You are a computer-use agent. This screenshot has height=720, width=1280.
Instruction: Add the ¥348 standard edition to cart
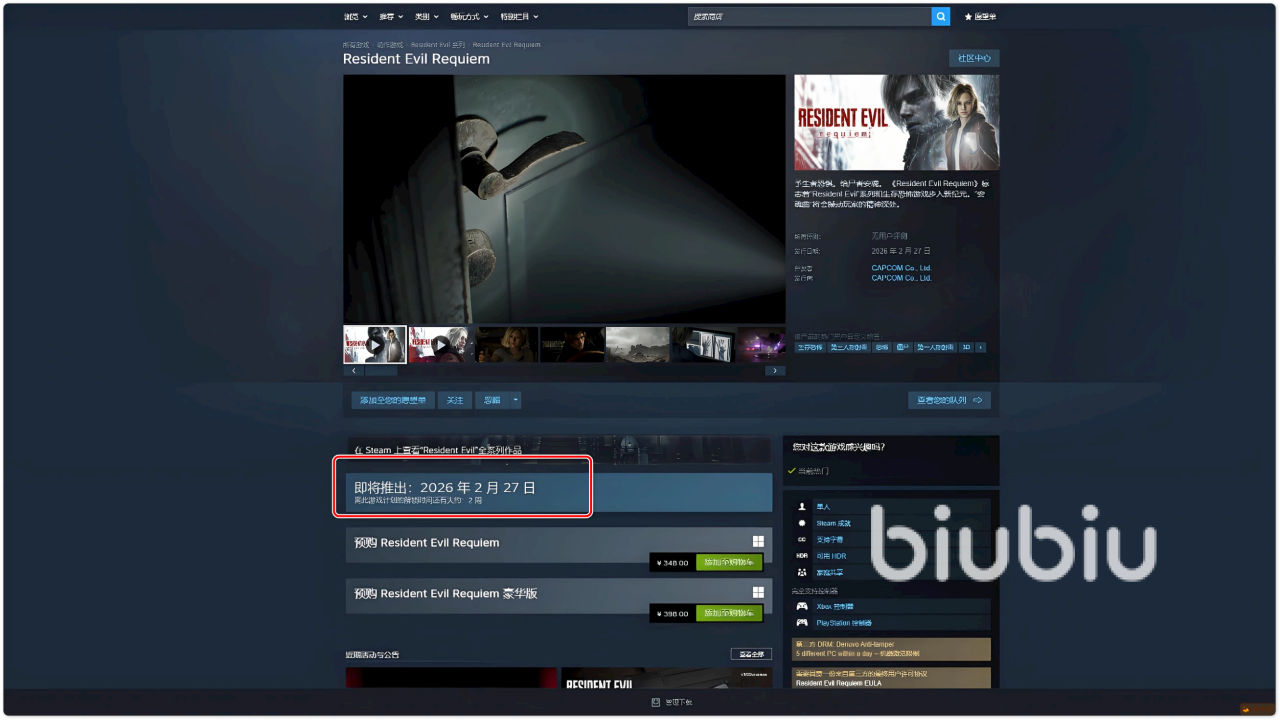pos(729,562)
